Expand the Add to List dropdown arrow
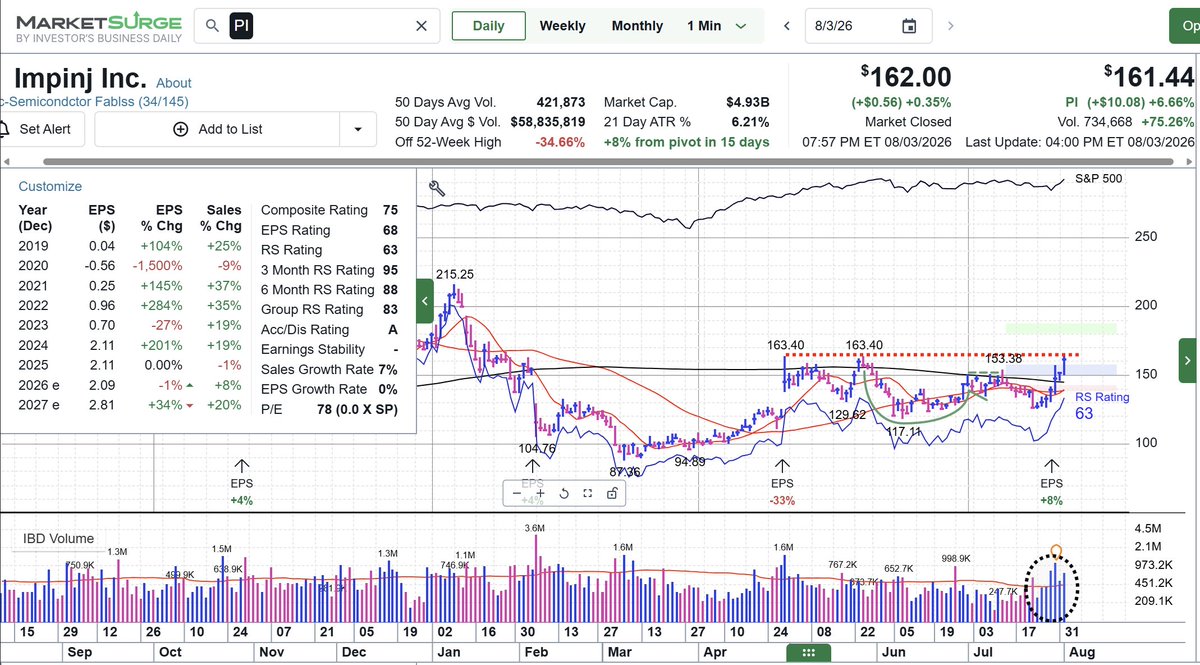The height and width of the screenshot is (665, 1200). pyautogui.click(x=357, y=129)
